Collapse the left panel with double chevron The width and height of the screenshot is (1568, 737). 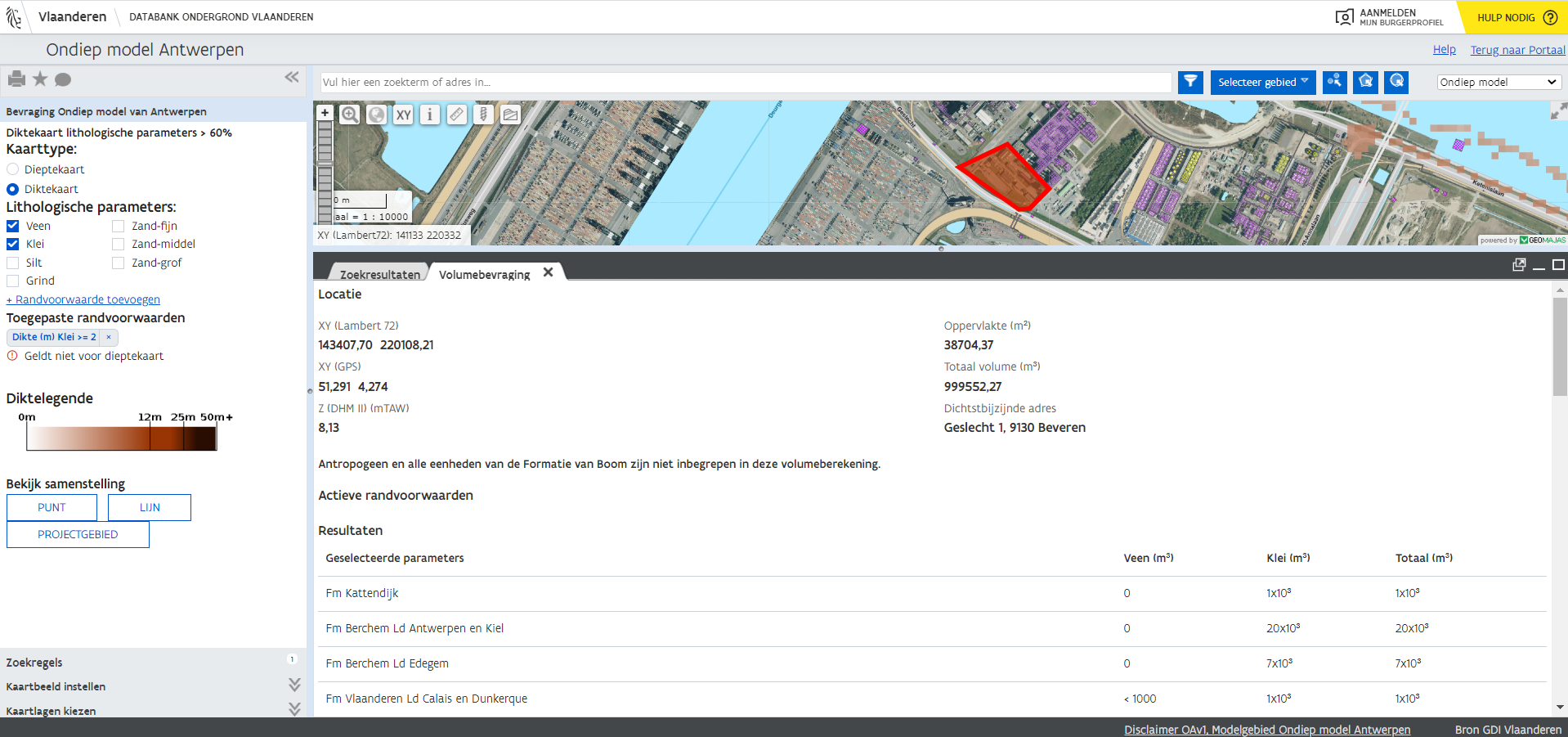tap(292, 77)
